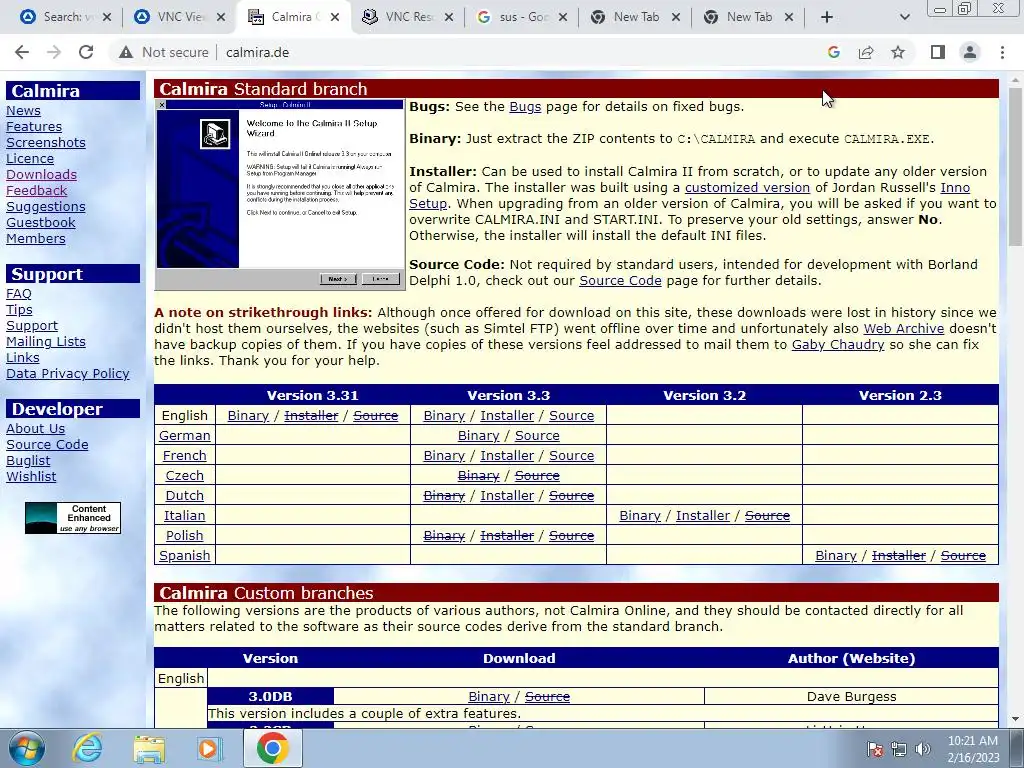Download Italian Version 3.2 Installer
1024x768 pixels.
click(703, 515)
